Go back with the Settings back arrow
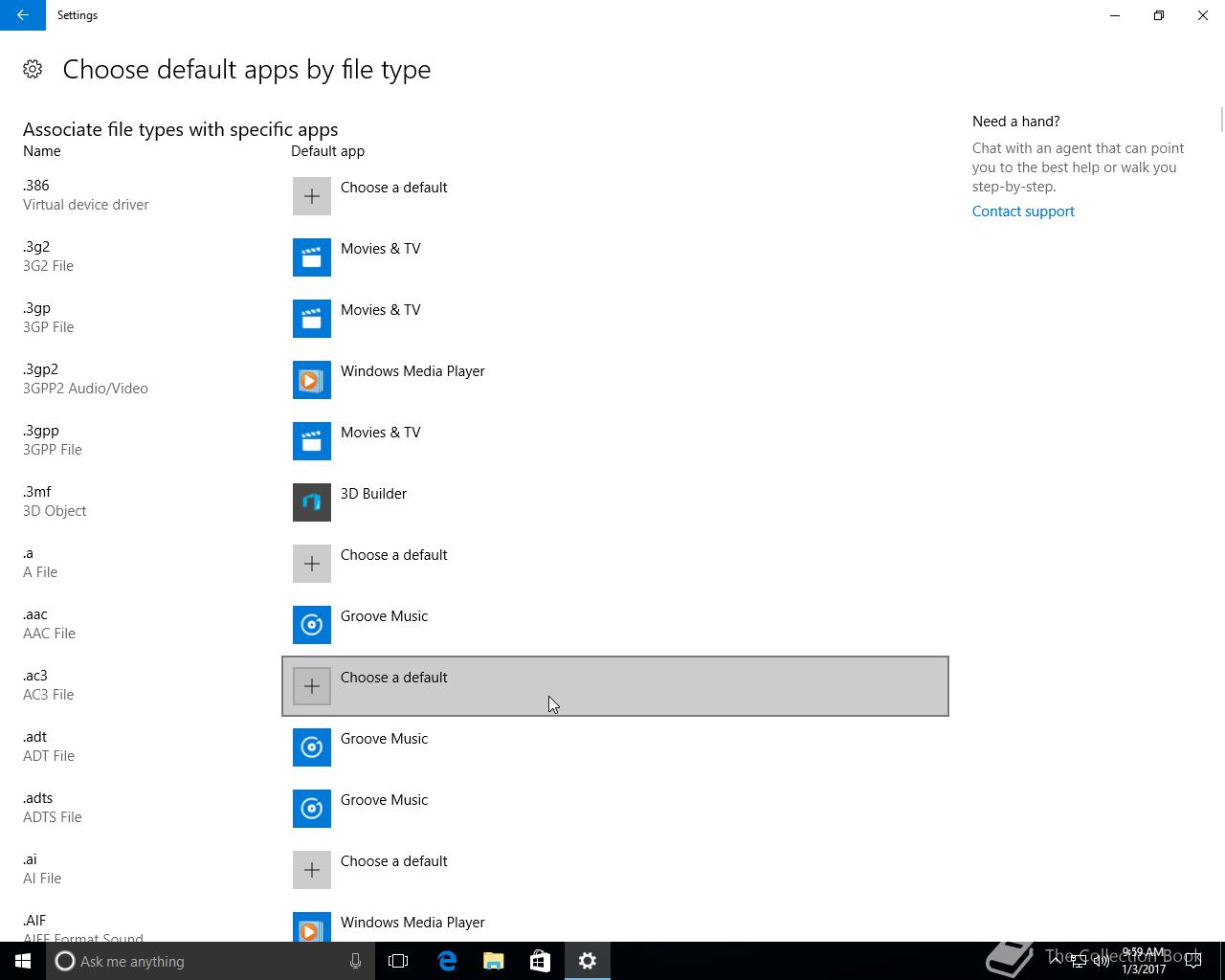 (x=23, y=15)
